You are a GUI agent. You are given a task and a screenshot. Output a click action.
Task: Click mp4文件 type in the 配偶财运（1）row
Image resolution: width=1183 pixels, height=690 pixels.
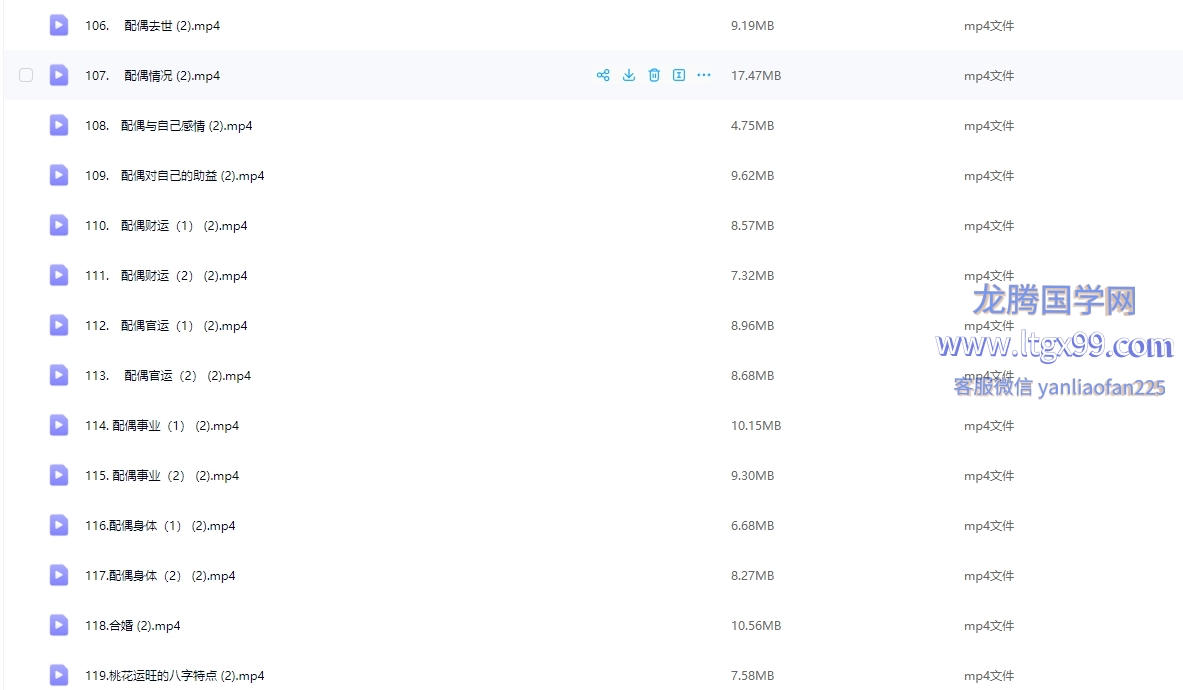point(989,225)
